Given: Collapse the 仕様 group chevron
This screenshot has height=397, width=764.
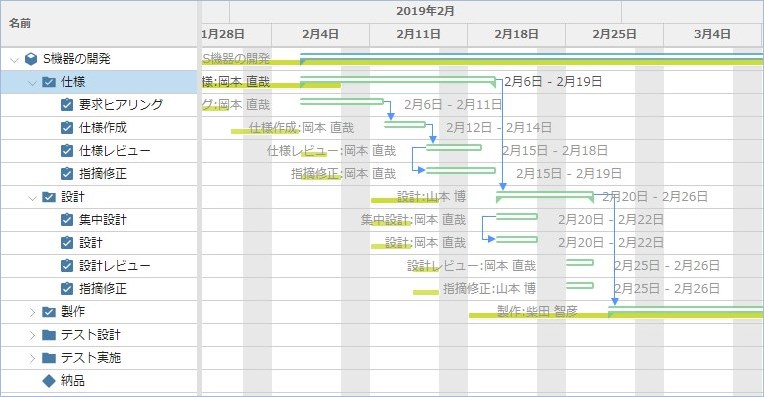Looking at the screenshot, I should [x=32, y=83].
